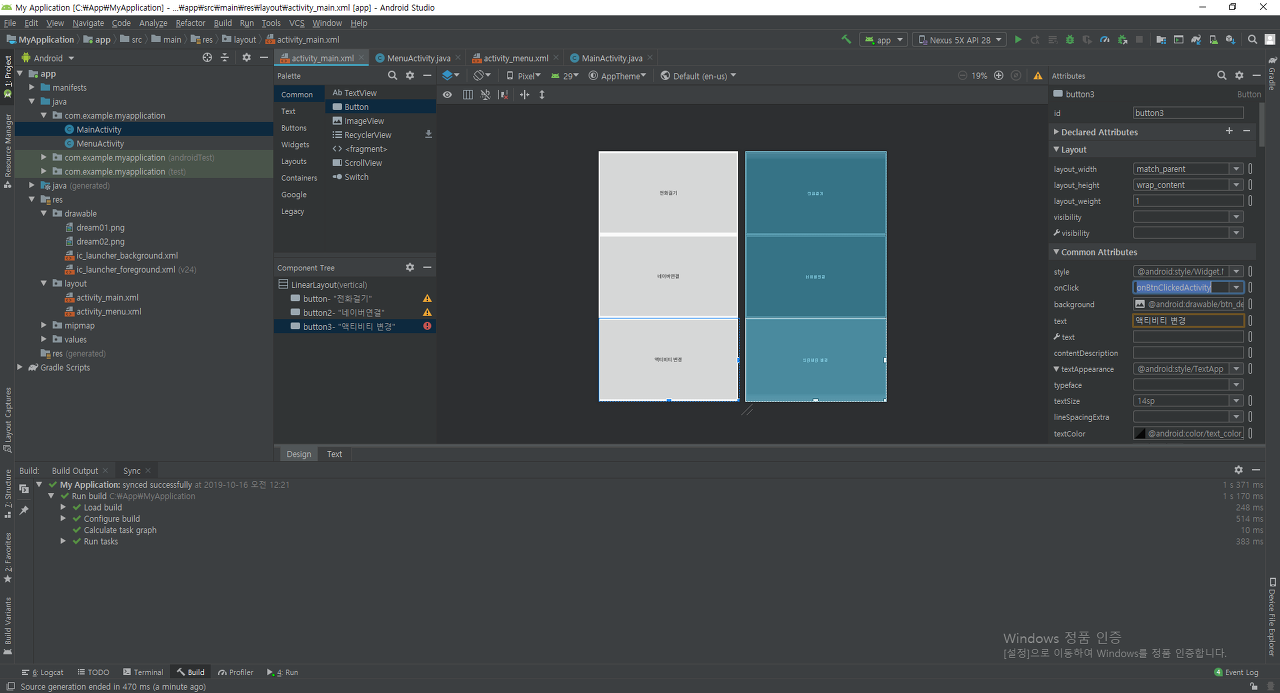Select MenuActivity in project tree
1280x693 pixels.
click(100, 144)
